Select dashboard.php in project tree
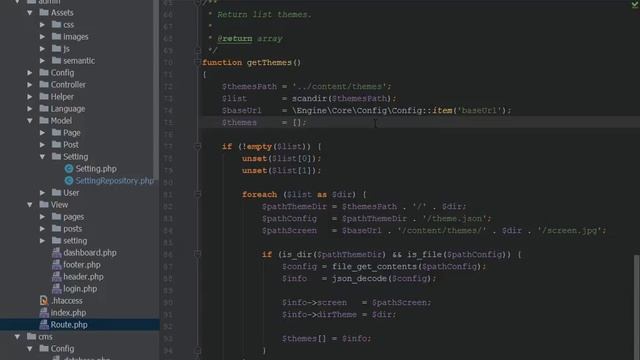The image size is (640, 360). [90, 253]
